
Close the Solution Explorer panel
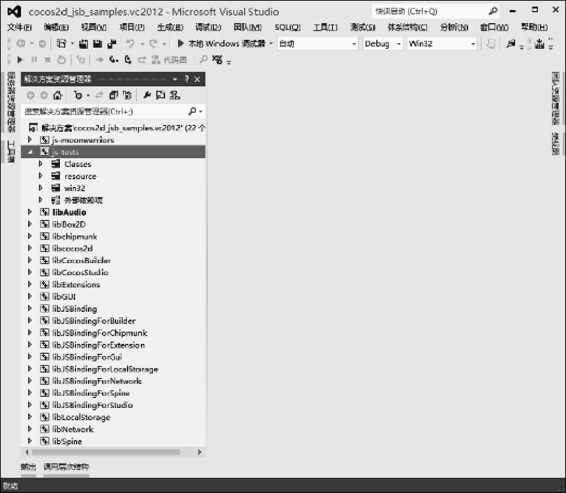click(x=197, y=79)
